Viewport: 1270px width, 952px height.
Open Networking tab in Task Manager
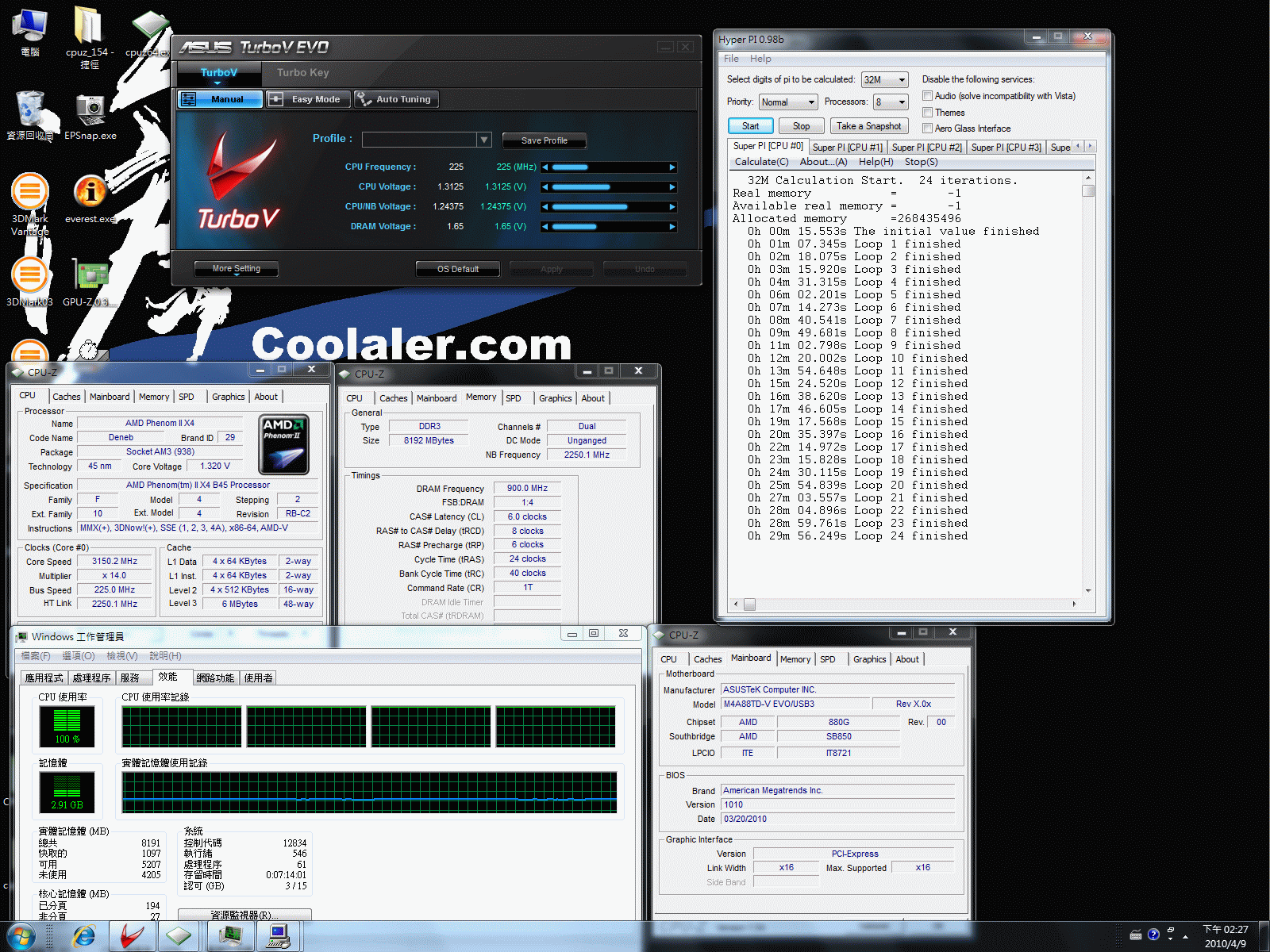215,678
